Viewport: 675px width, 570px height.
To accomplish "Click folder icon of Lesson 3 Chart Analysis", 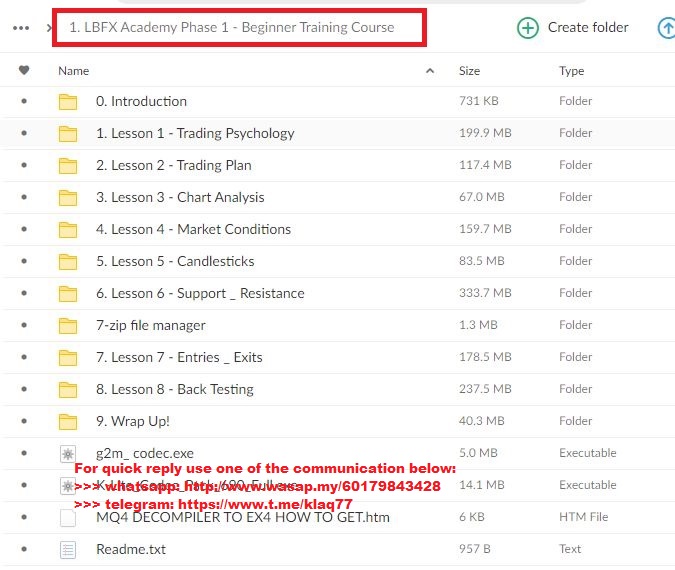I will (68, 198).
